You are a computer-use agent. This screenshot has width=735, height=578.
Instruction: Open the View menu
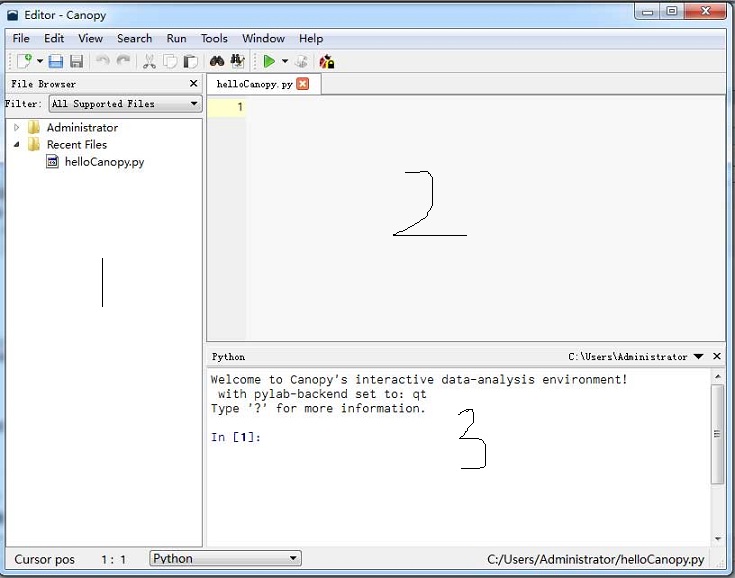[x=90, y=38]
